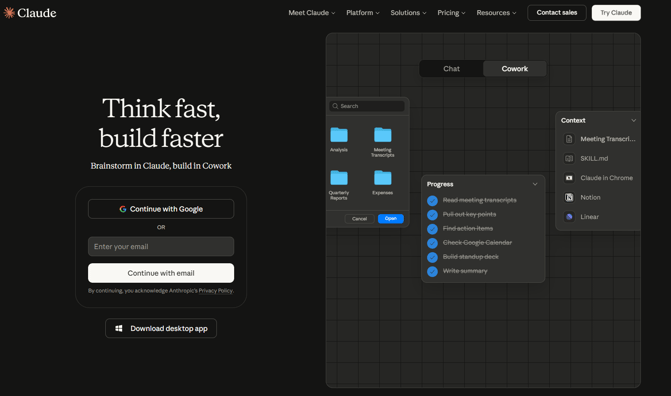Open the Privacy Policy link
Viewport: 671px width, 396px height.
click(216, 291)
